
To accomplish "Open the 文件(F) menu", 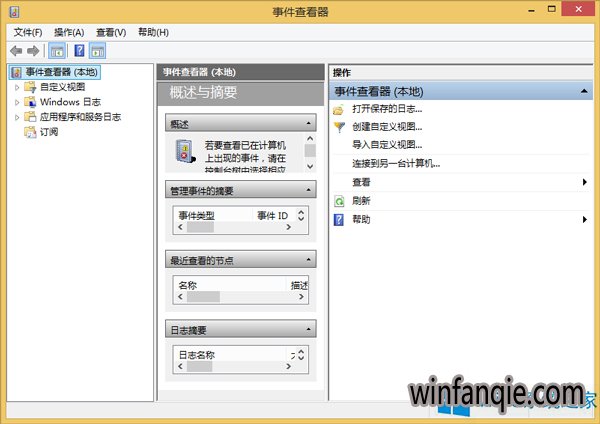I will coord(28,33).
